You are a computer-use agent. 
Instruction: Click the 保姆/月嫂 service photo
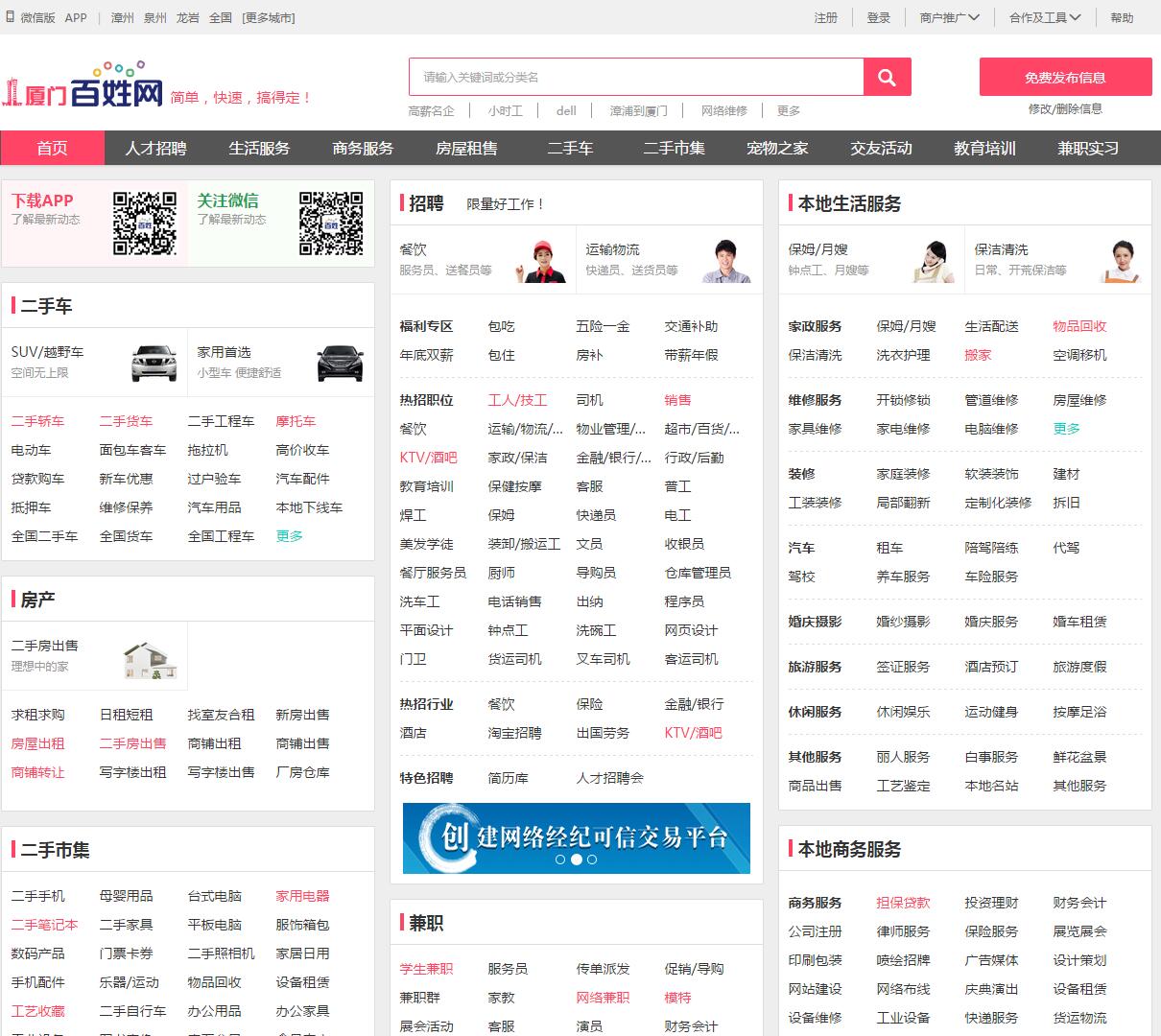(x=934, y=261)
